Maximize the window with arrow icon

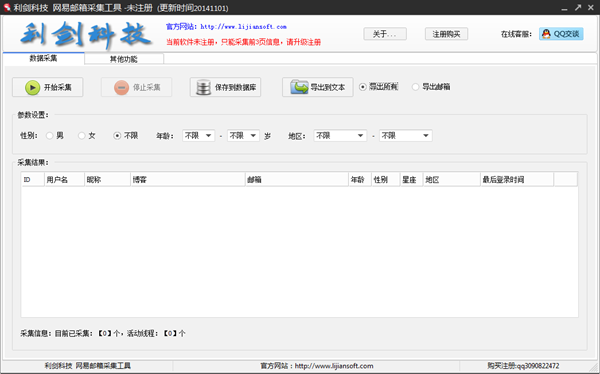point(578,7)
